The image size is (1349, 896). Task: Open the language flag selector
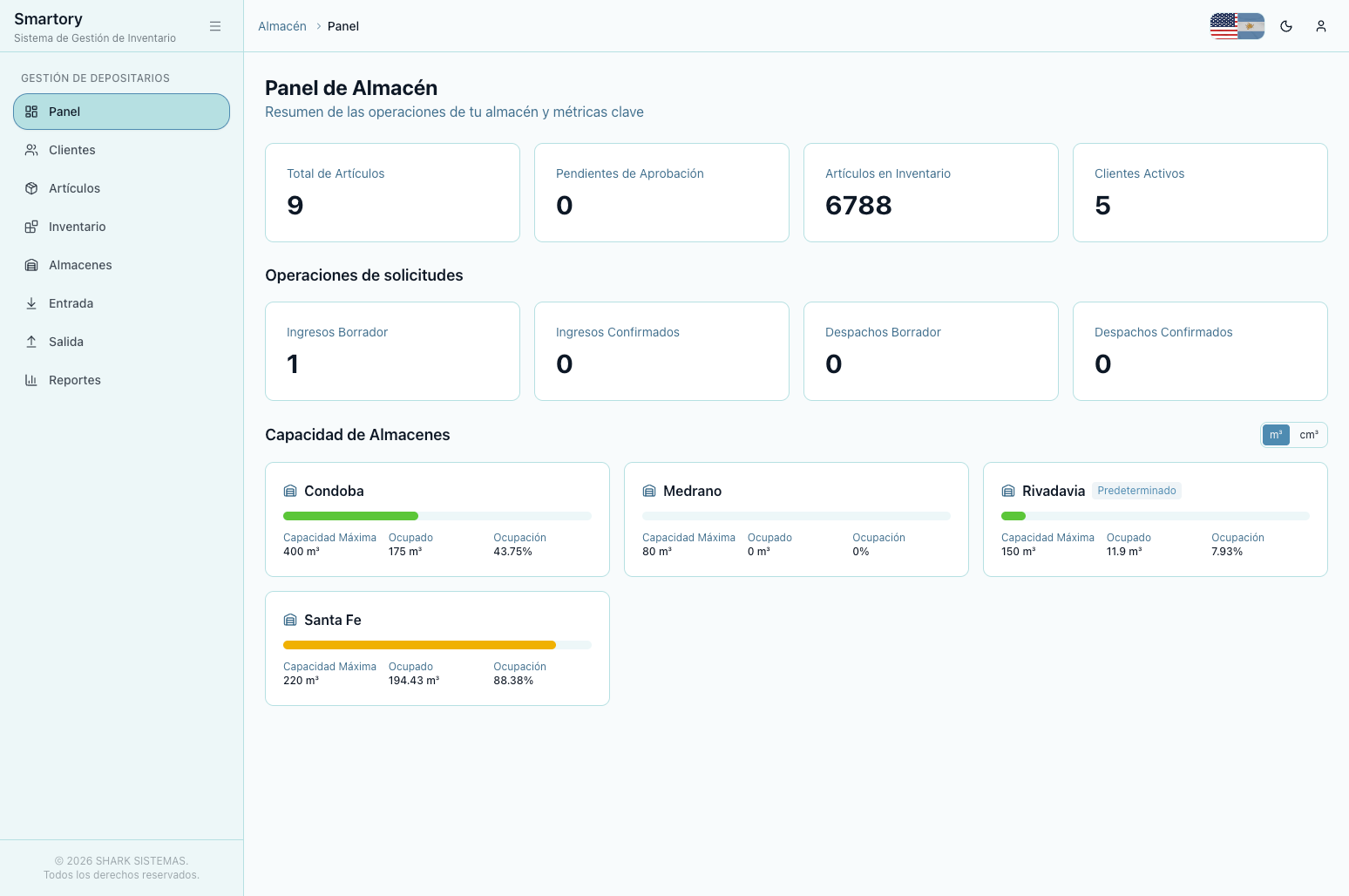[x=1237, y=26]
